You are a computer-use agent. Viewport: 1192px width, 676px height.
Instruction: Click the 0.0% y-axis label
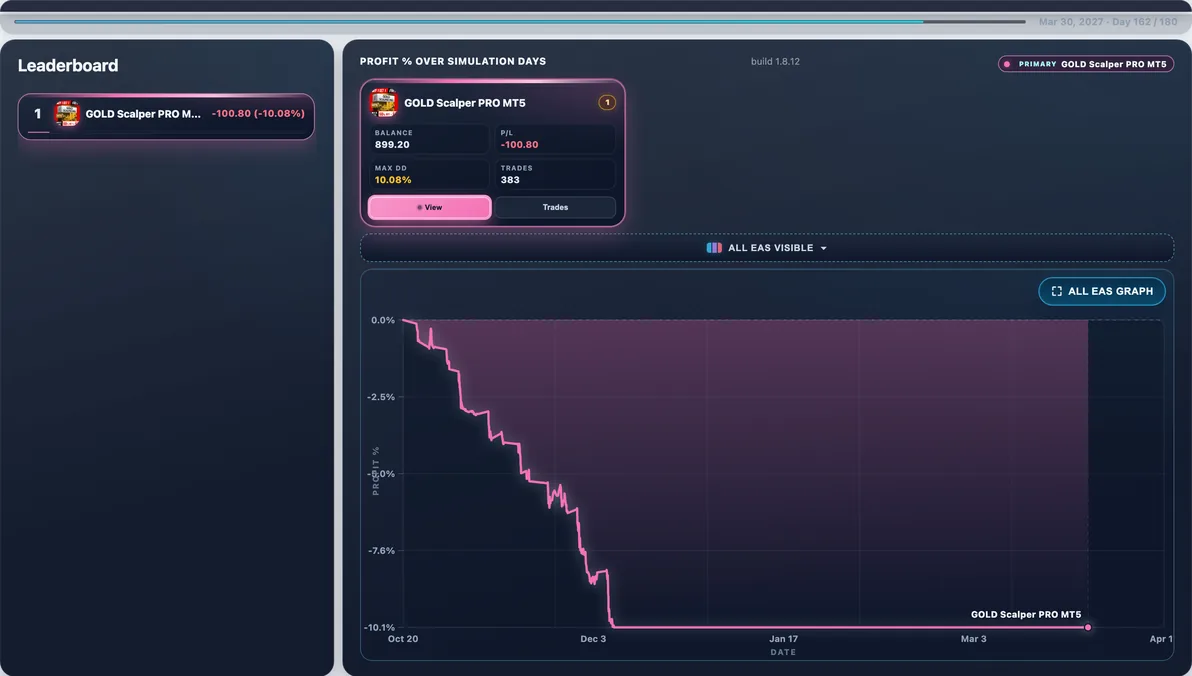pos(383,320)
